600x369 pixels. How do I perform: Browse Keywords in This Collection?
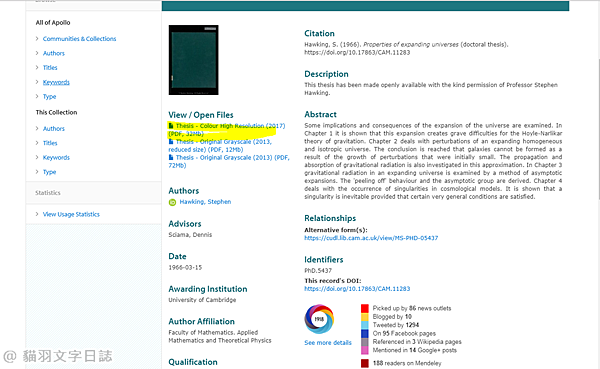point(56,158)
